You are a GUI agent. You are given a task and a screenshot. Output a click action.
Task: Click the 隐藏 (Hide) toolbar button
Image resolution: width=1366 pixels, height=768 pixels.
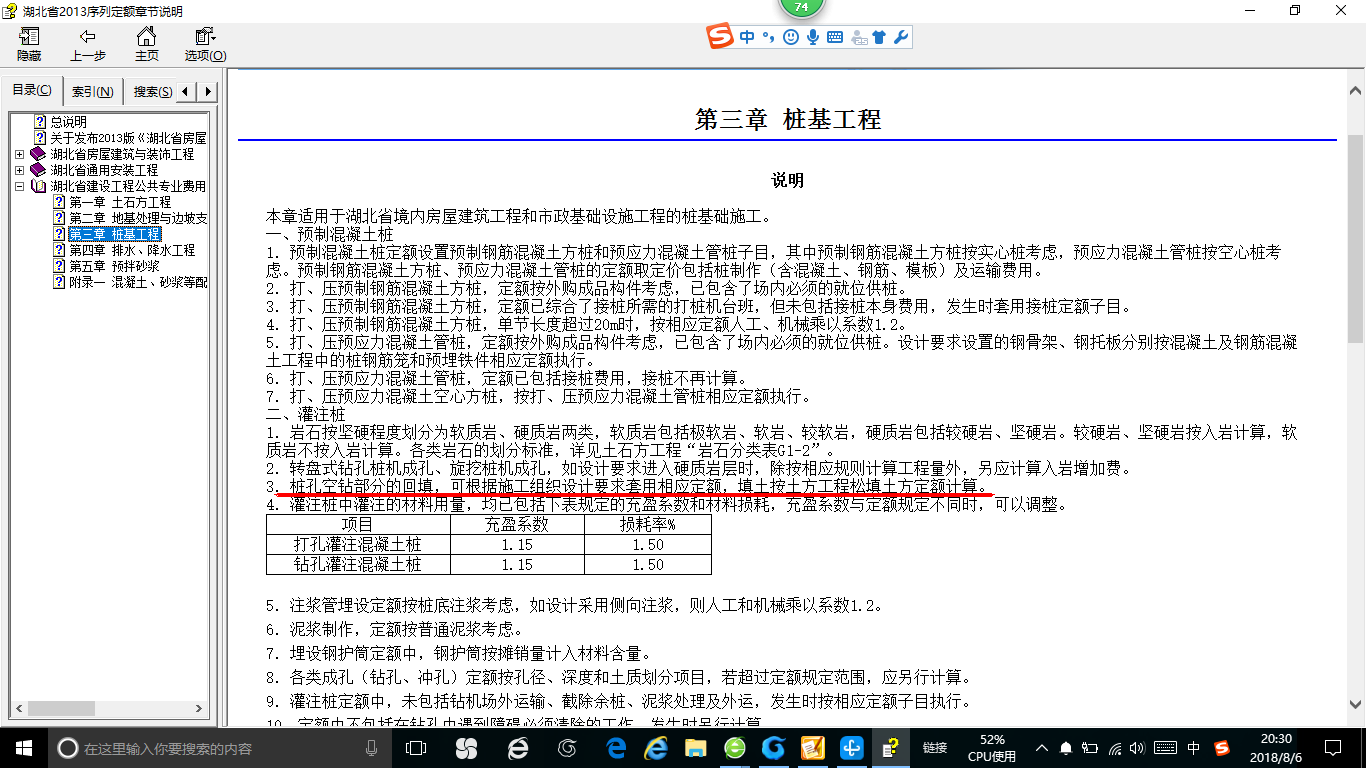tap(29, 45)
